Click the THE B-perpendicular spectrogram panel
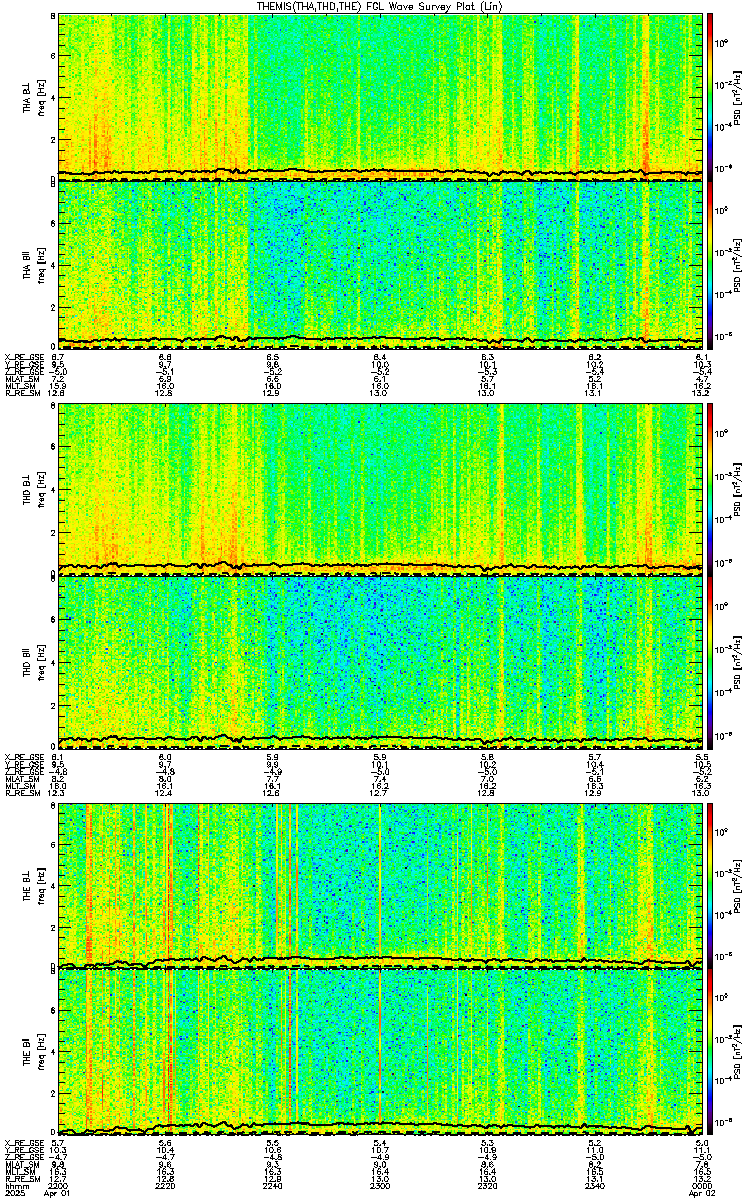750x1200 pixels. [381, 884]
